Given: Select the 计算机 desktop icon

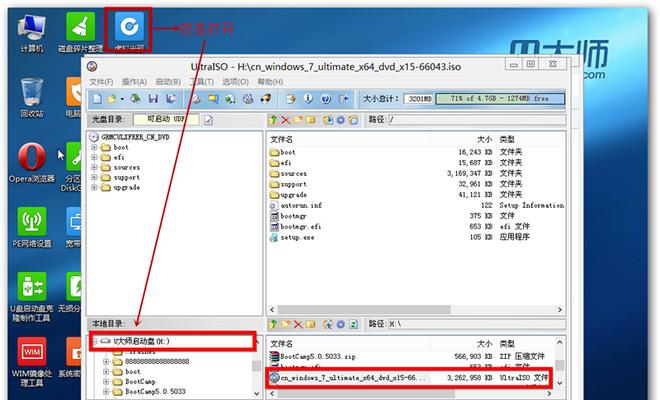Looking at the screenshot, I should [32, 34].
